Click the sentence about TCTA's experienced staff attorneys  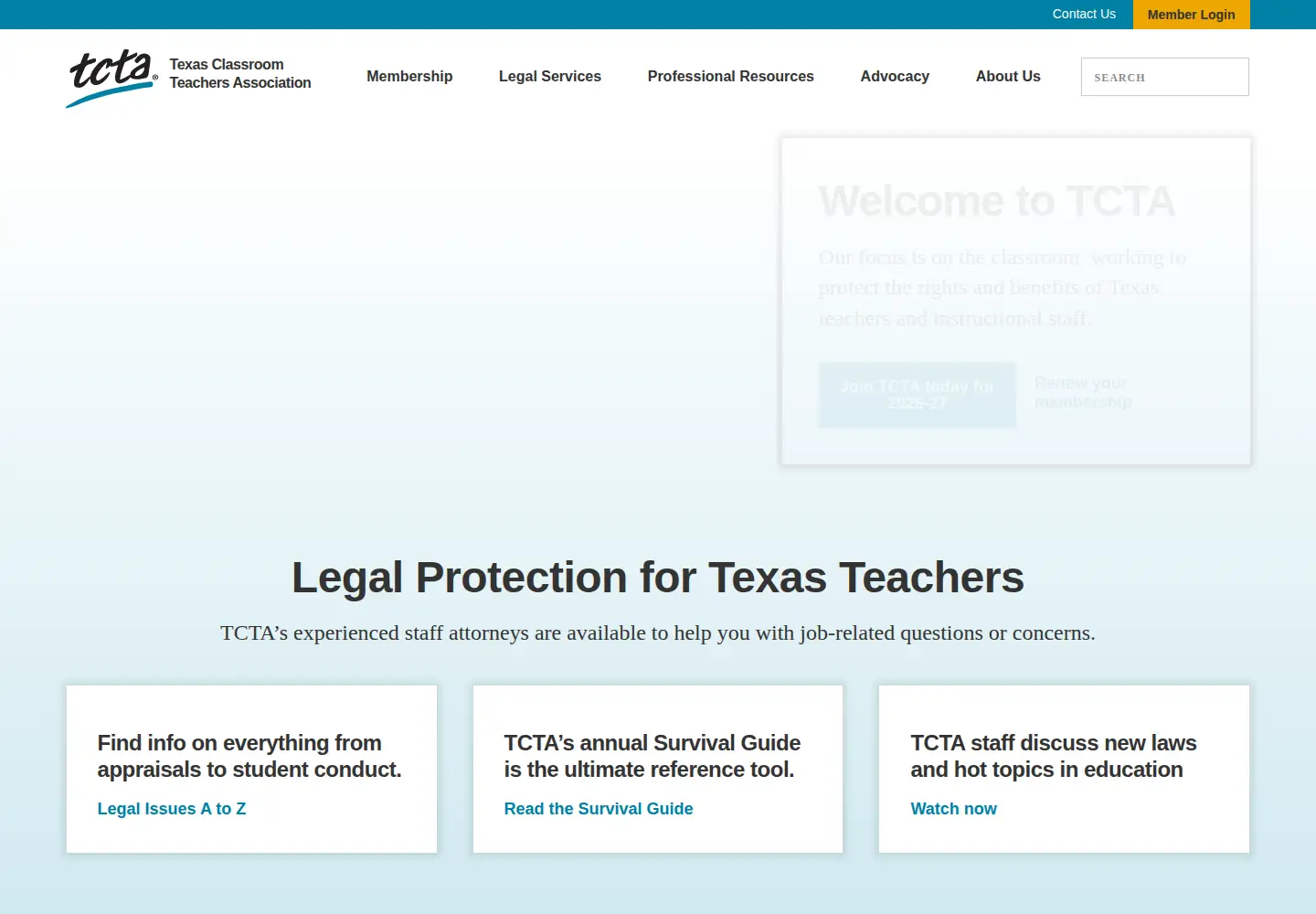pos(658,632)
